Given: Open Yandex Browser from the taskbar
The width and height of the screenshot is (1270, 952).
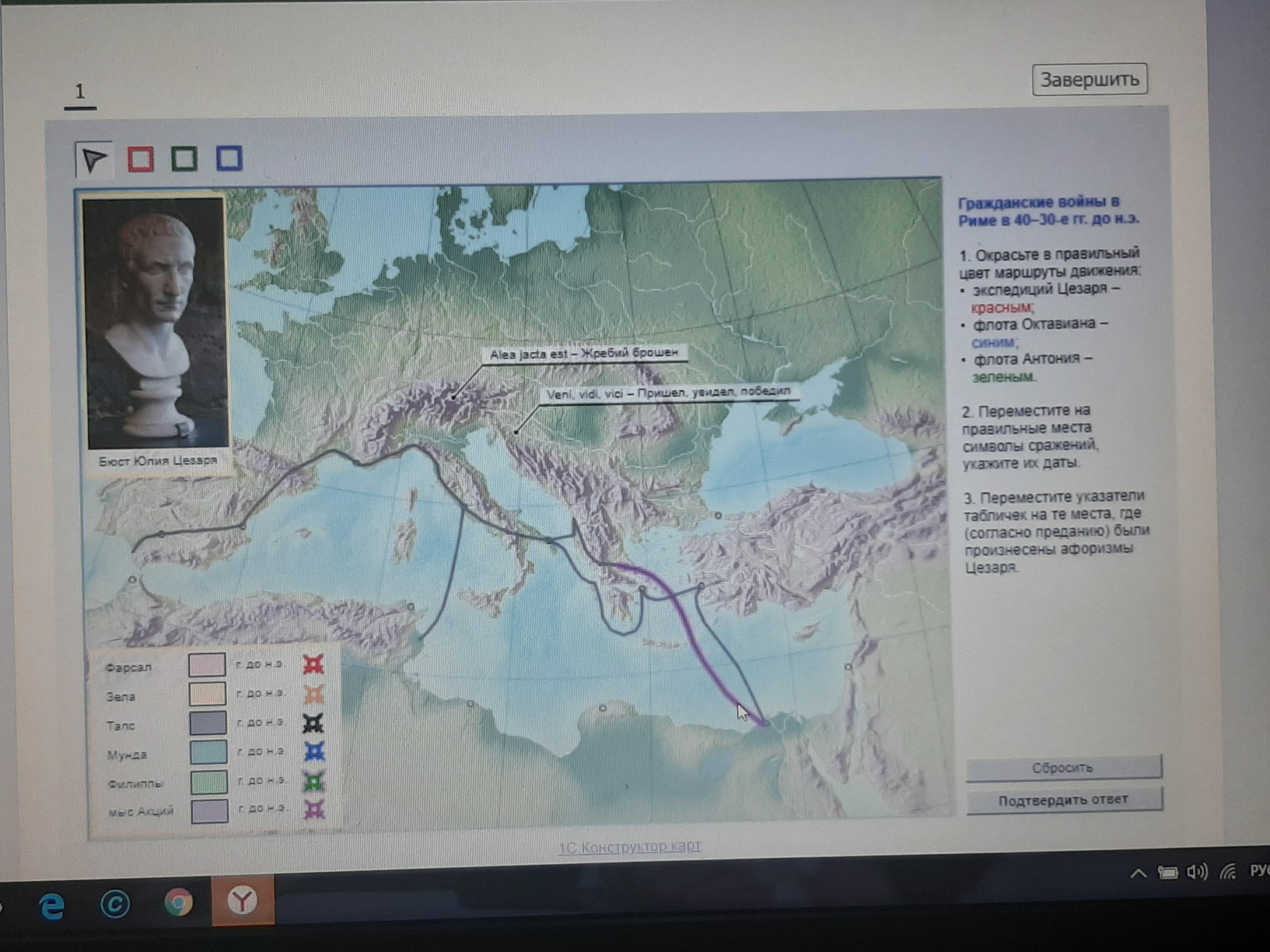Looking at the screenshot, I should click(242, 901).
